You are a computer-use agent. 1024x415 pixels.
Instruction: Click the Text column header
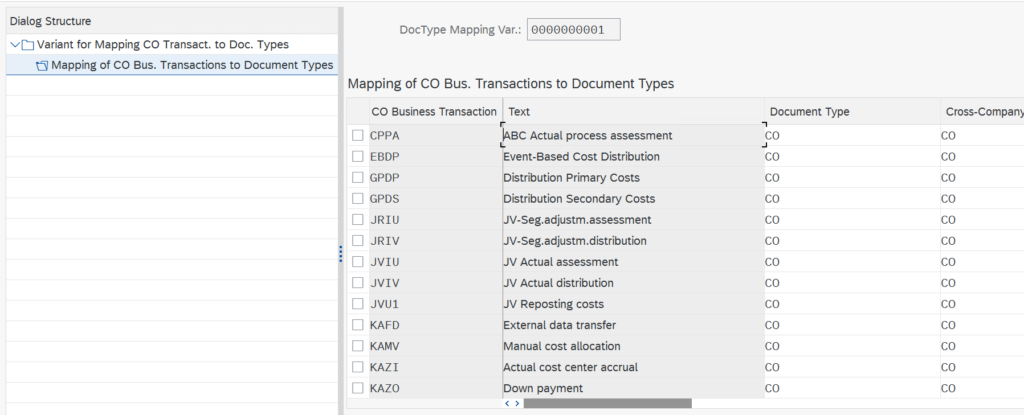click(x=519, y=112)
